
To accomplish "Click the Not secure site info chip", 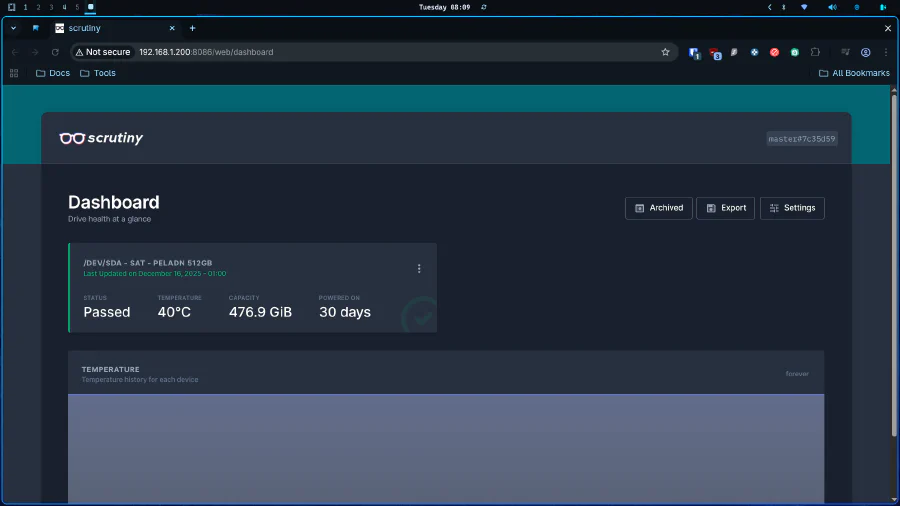I will [102, 52].
